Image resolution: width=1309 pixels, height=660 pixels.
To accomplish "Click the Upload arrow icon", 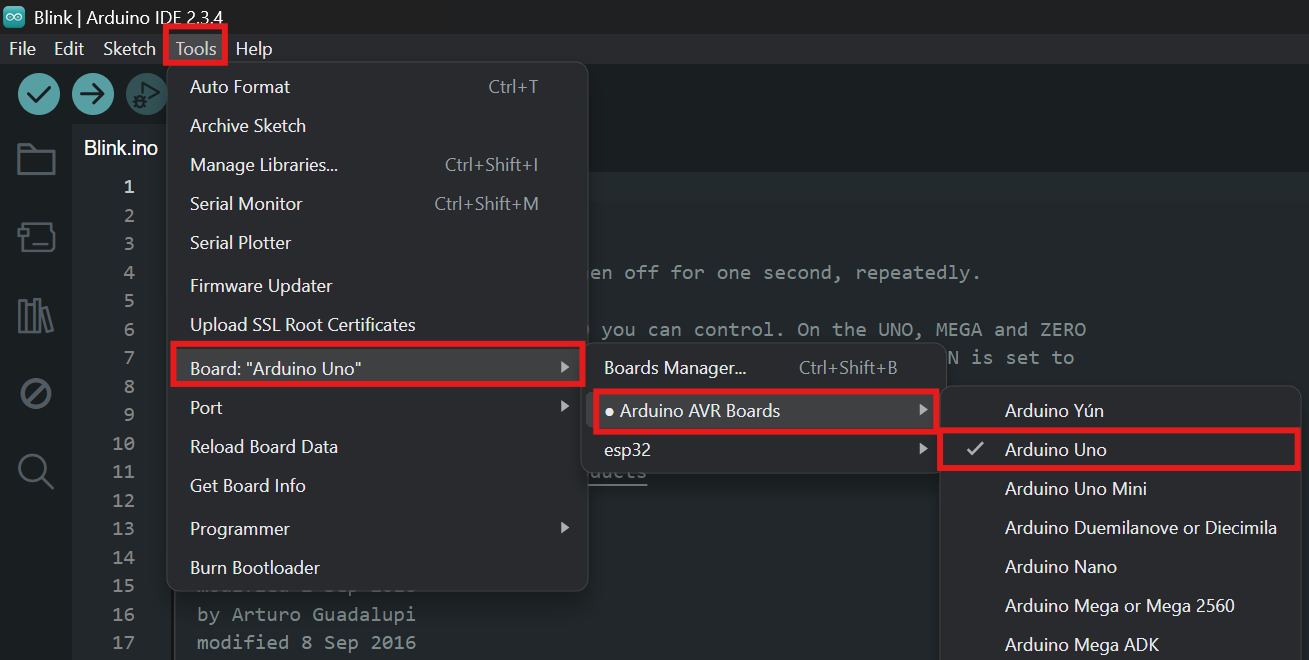I will [92, 95].
